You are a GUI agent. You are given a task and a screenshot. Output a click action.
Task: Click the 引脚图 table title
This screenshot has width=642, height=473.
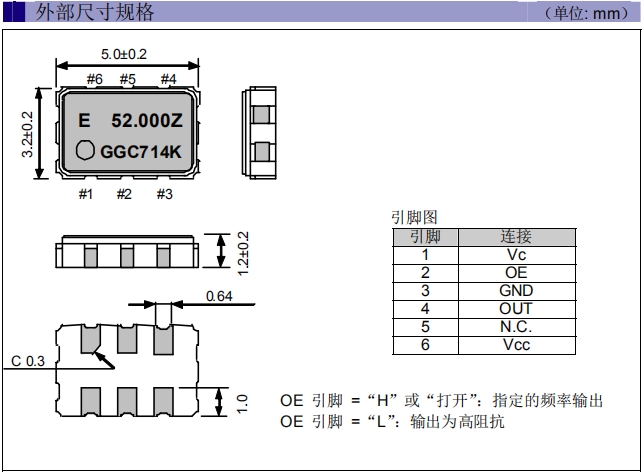(414, 217)
